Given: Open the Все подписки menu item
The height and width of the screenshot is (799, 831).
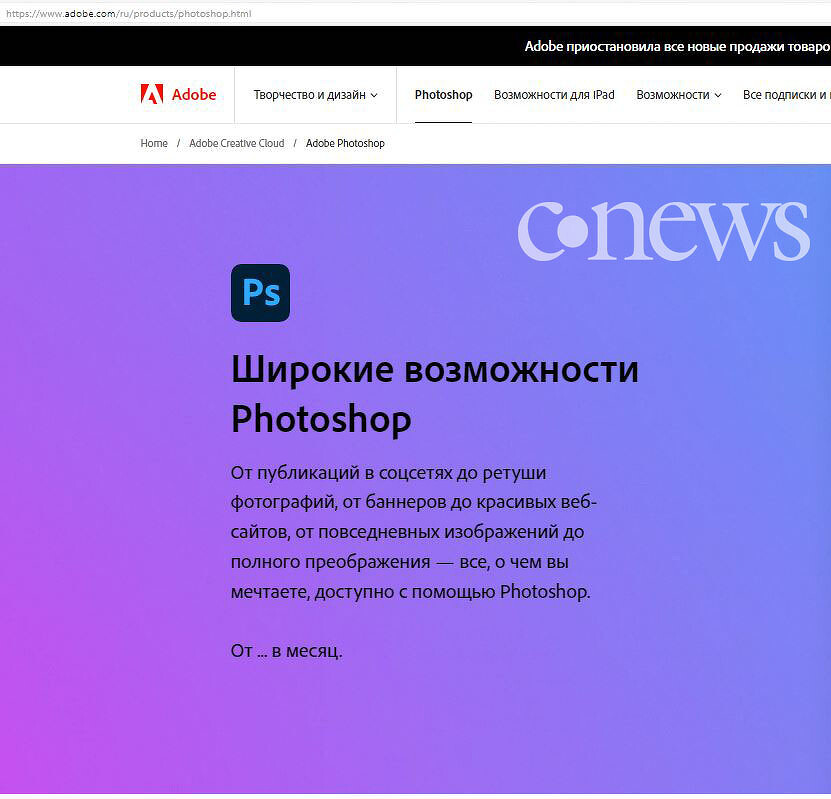Looking at the screenshot, I should (x=786, y=95).
